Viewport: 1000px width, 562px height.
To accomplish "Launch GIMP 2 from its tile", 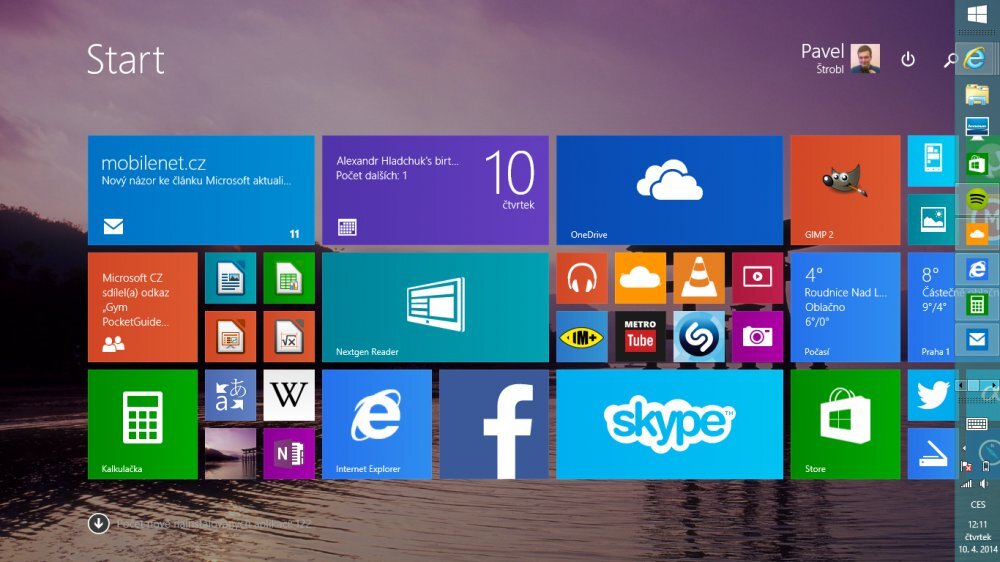I will point(845,190).
